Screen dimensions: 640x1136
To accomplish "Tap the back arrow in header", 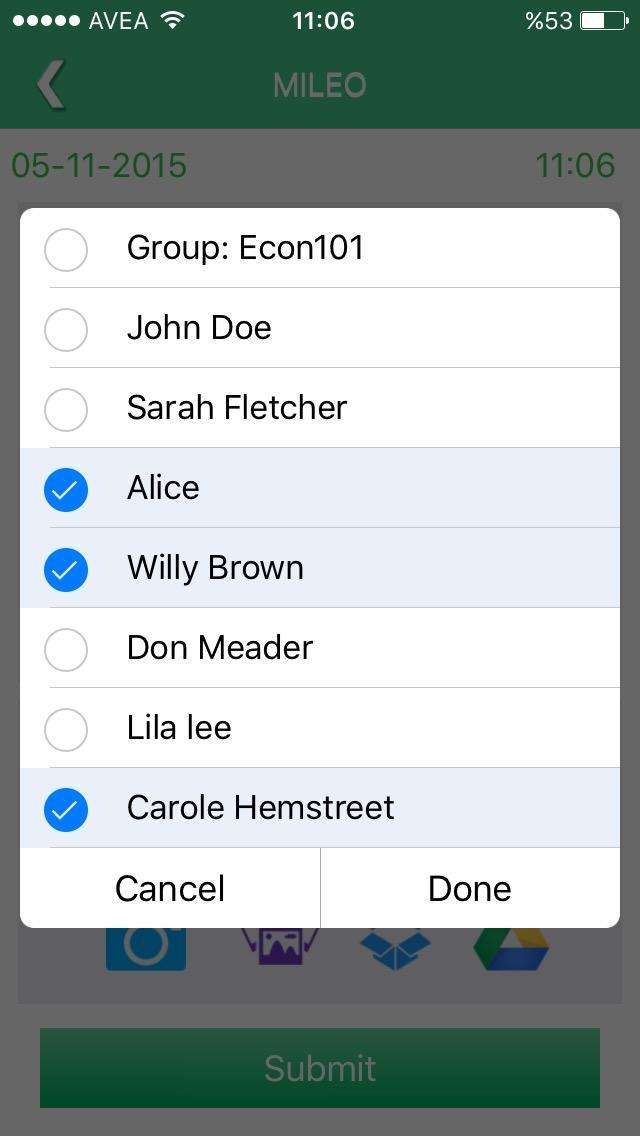I will [x=50, y=85].
